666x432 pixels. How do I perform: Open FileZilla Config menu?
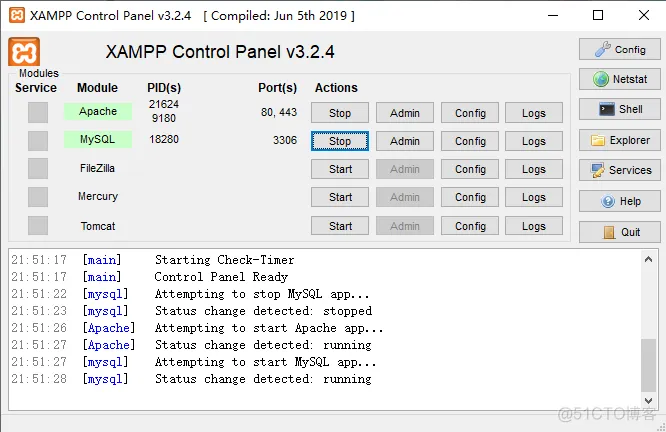(470, 169)
